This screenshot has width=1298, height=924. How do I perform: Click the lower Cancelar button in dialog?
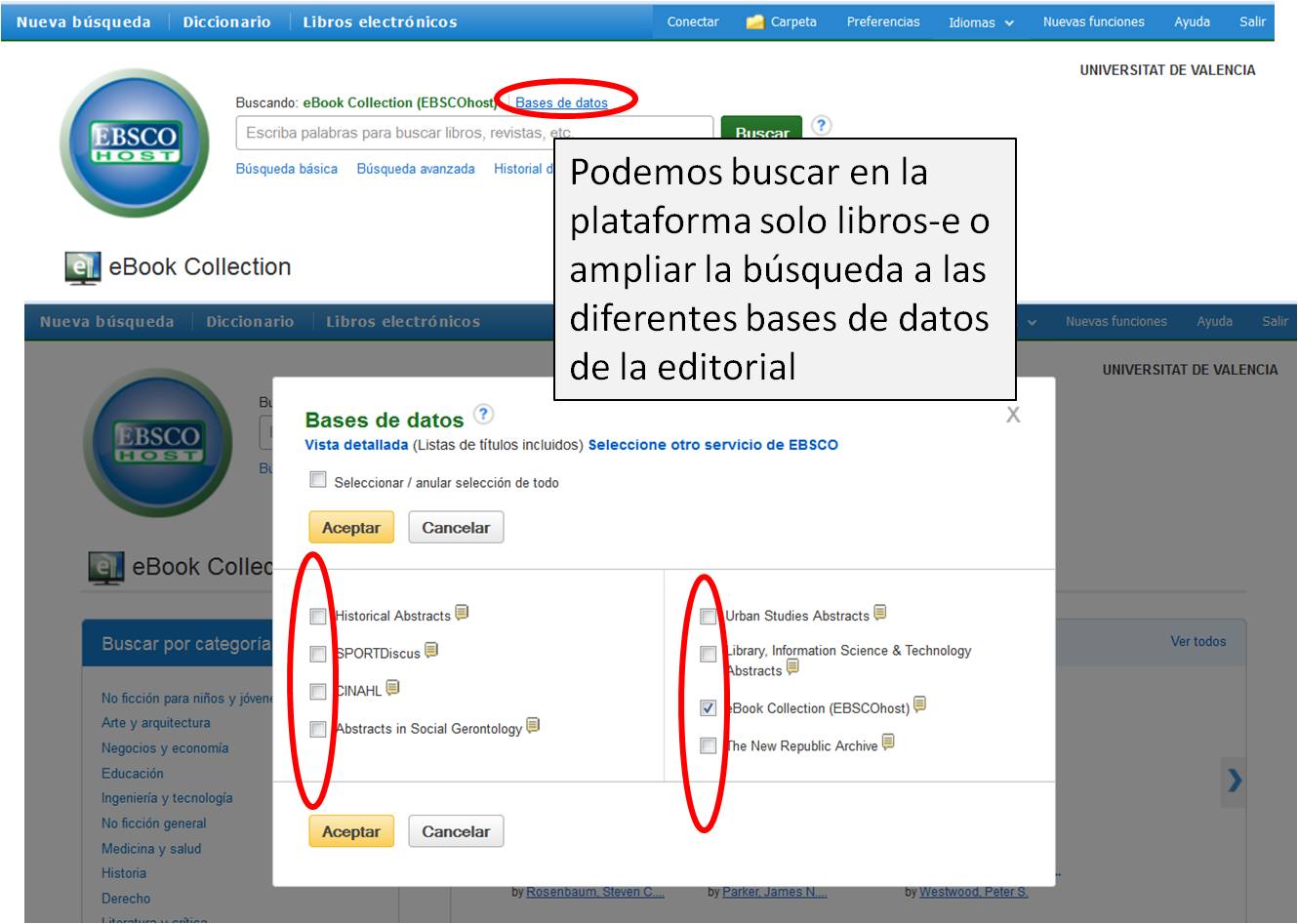click(456, 831)
